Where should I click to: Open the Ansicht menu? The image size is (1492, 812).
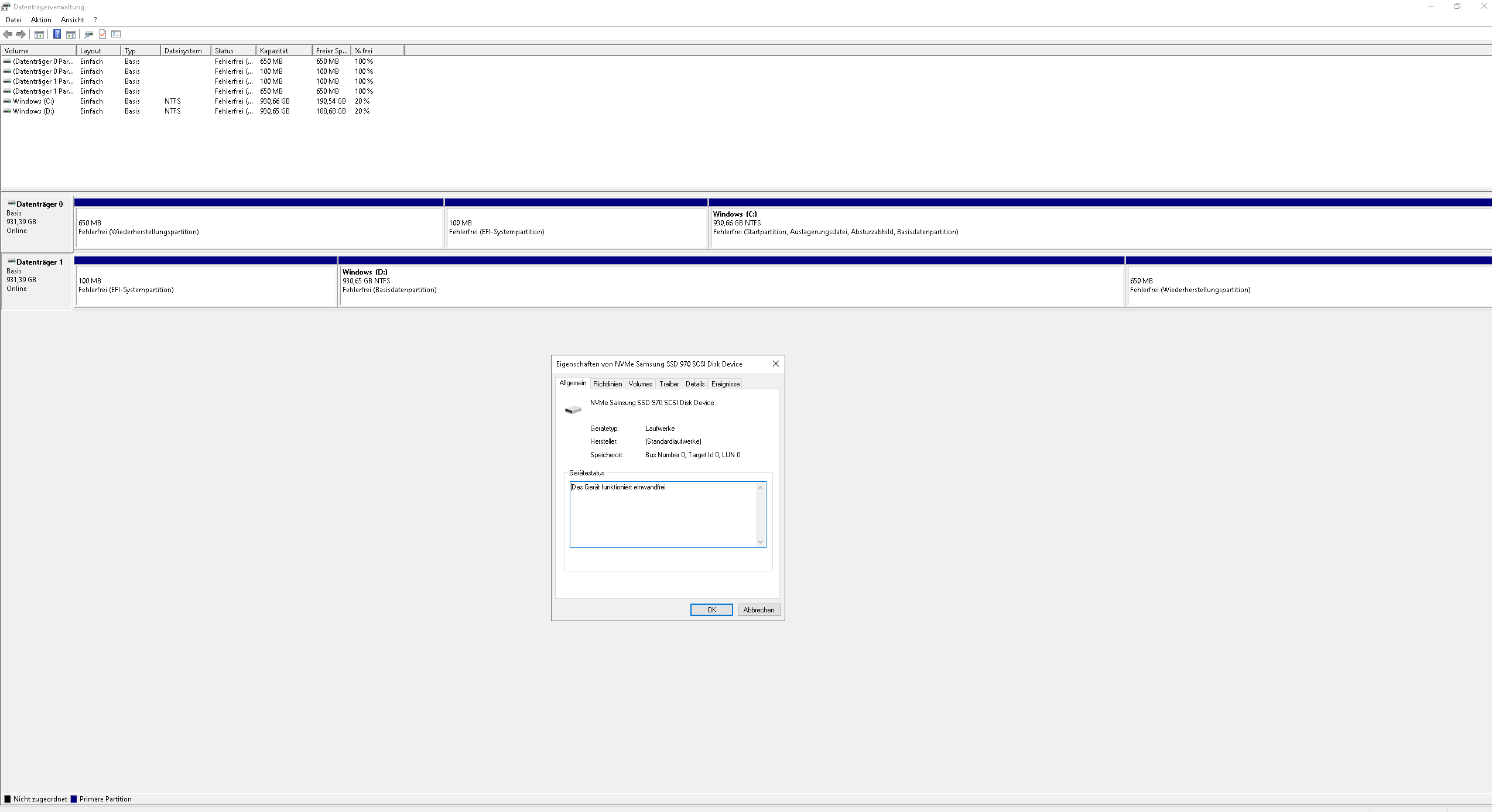click(72, 19)
